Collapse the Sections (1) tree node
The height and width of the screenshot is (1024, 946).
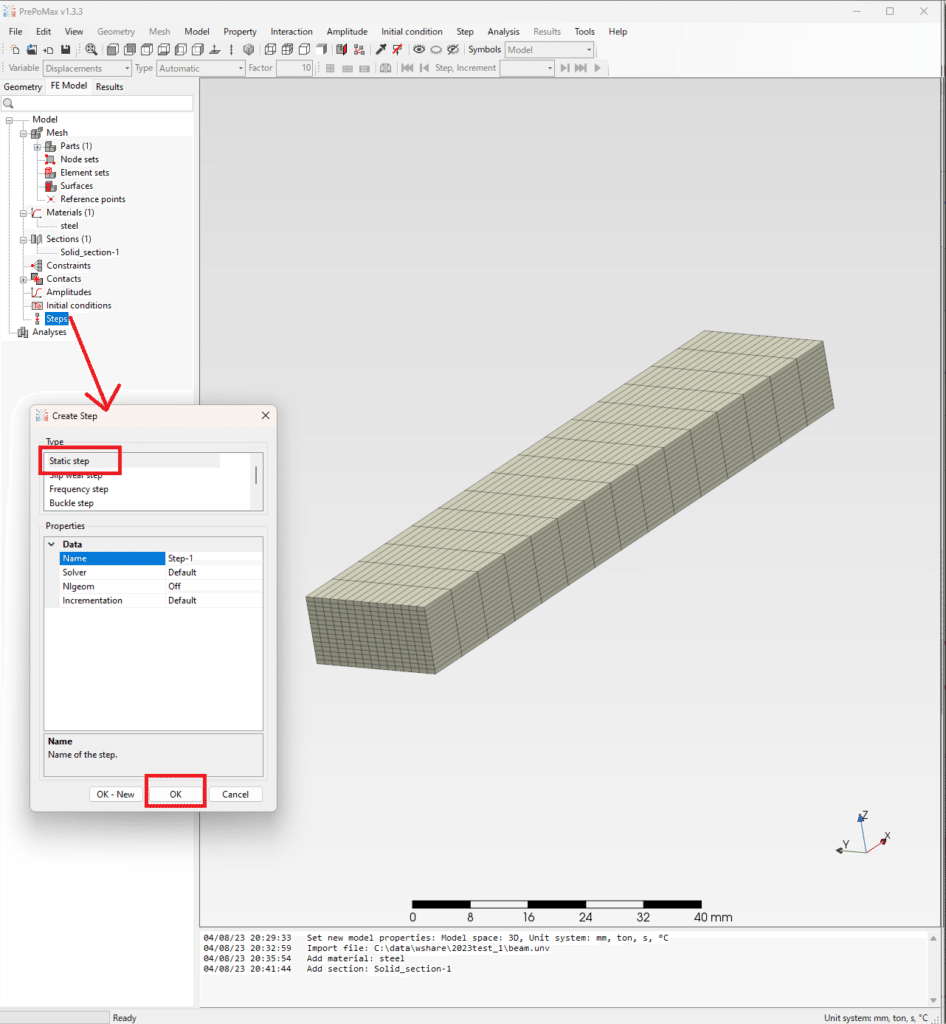pos(24,240)
